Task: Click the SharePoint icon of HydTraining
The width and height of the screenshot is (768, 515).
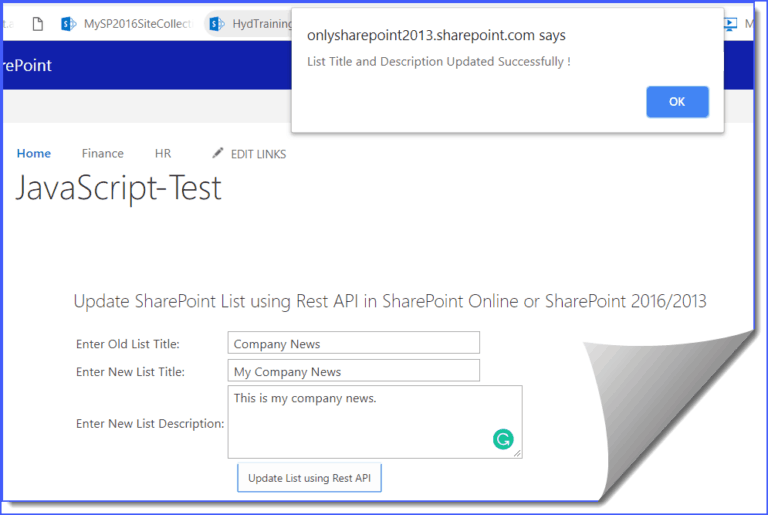Action: [x=216, y=24]
